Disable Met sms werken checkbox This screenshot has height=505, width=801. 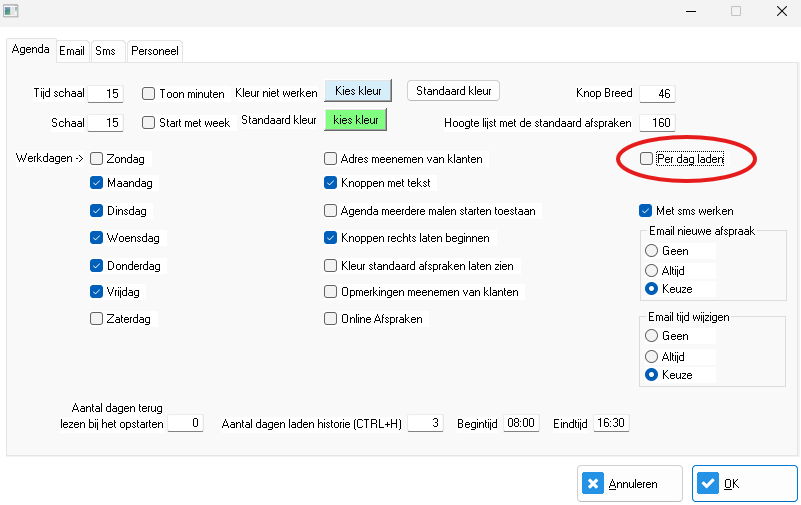pos(647,211)
